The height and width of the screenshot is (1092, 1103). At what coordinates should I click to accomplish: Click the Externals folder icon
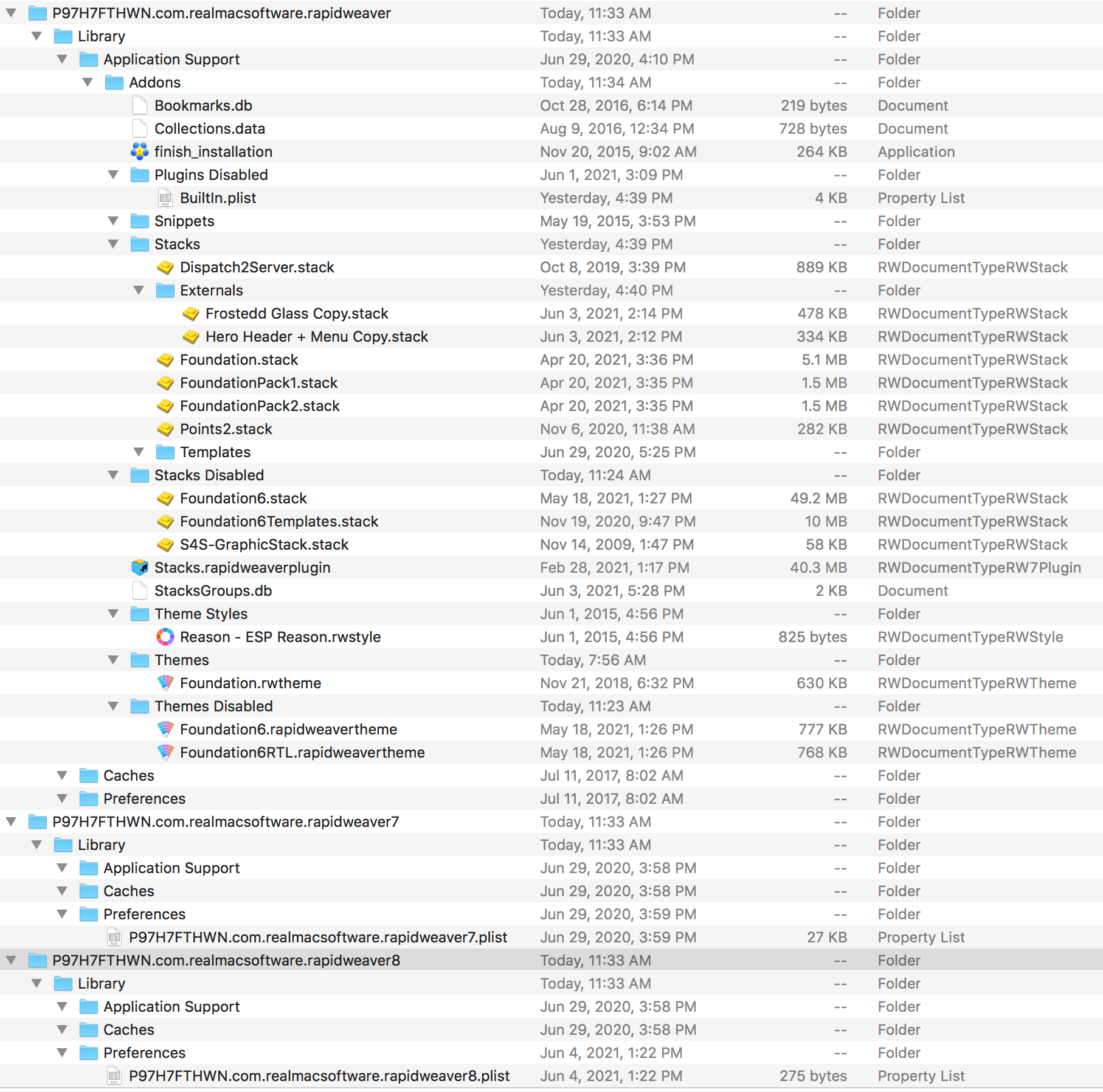point(165,290)
